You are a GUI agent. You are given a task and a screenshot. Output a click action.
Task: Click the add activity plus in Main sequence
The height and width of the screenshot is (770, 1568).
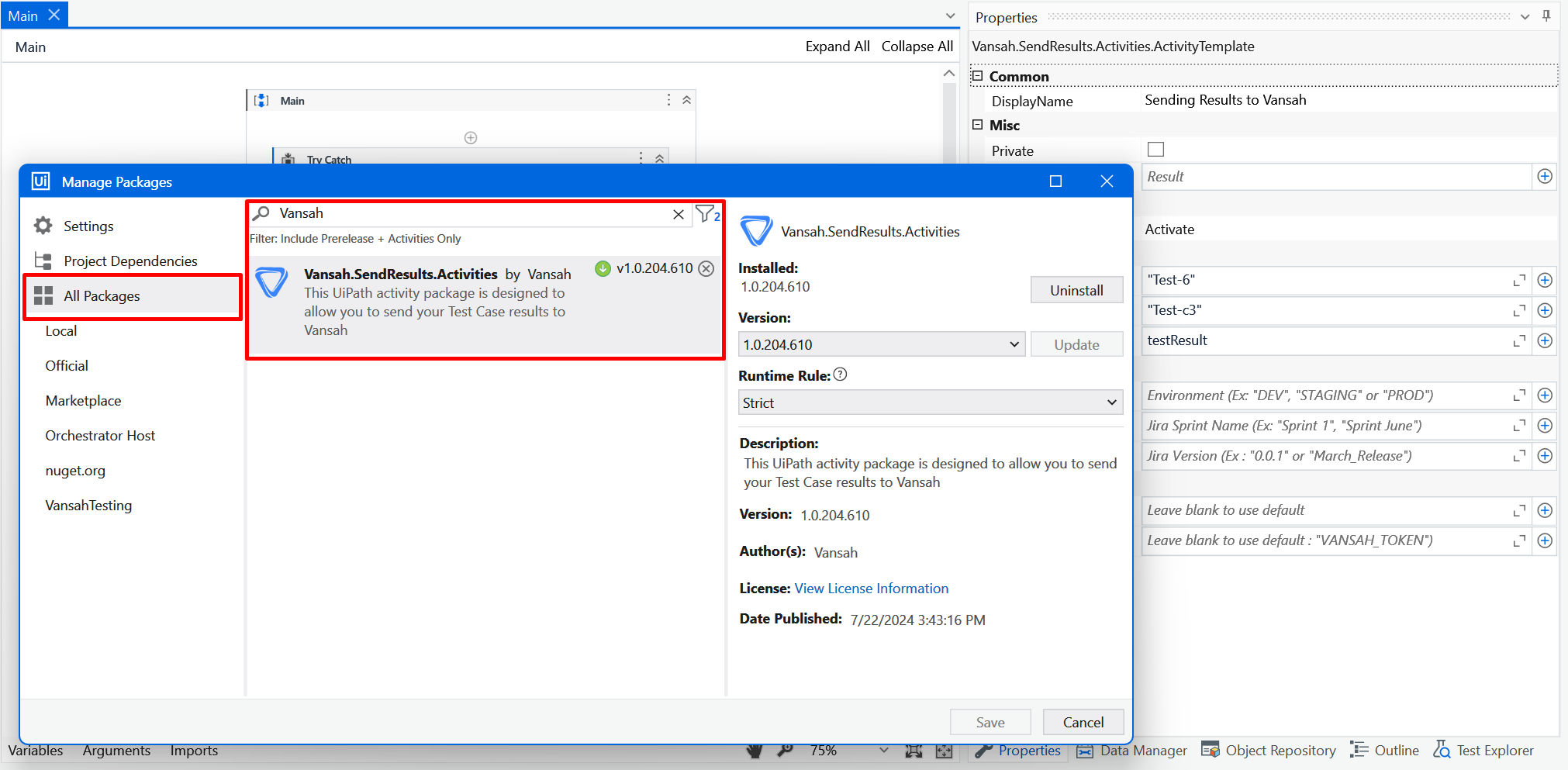pos(471,138)
